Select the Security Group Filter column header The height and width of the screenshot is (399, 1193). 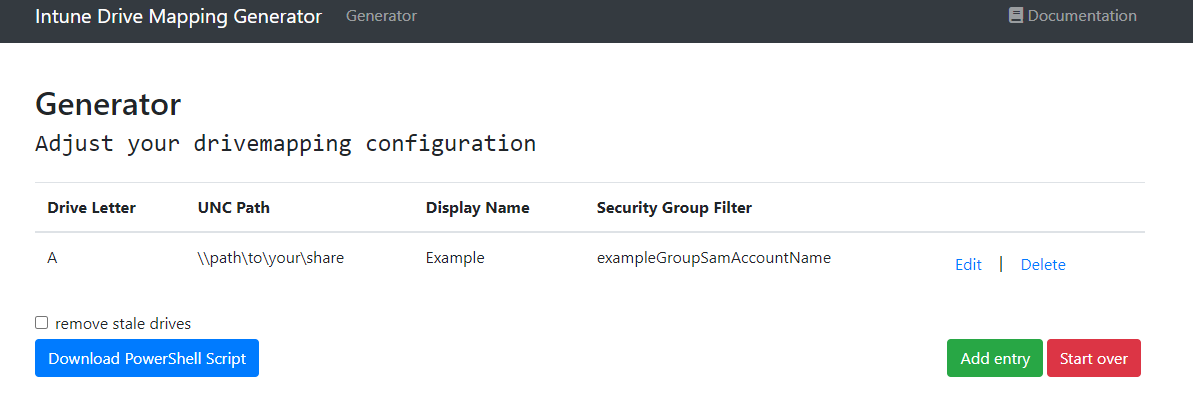[674, 207]
